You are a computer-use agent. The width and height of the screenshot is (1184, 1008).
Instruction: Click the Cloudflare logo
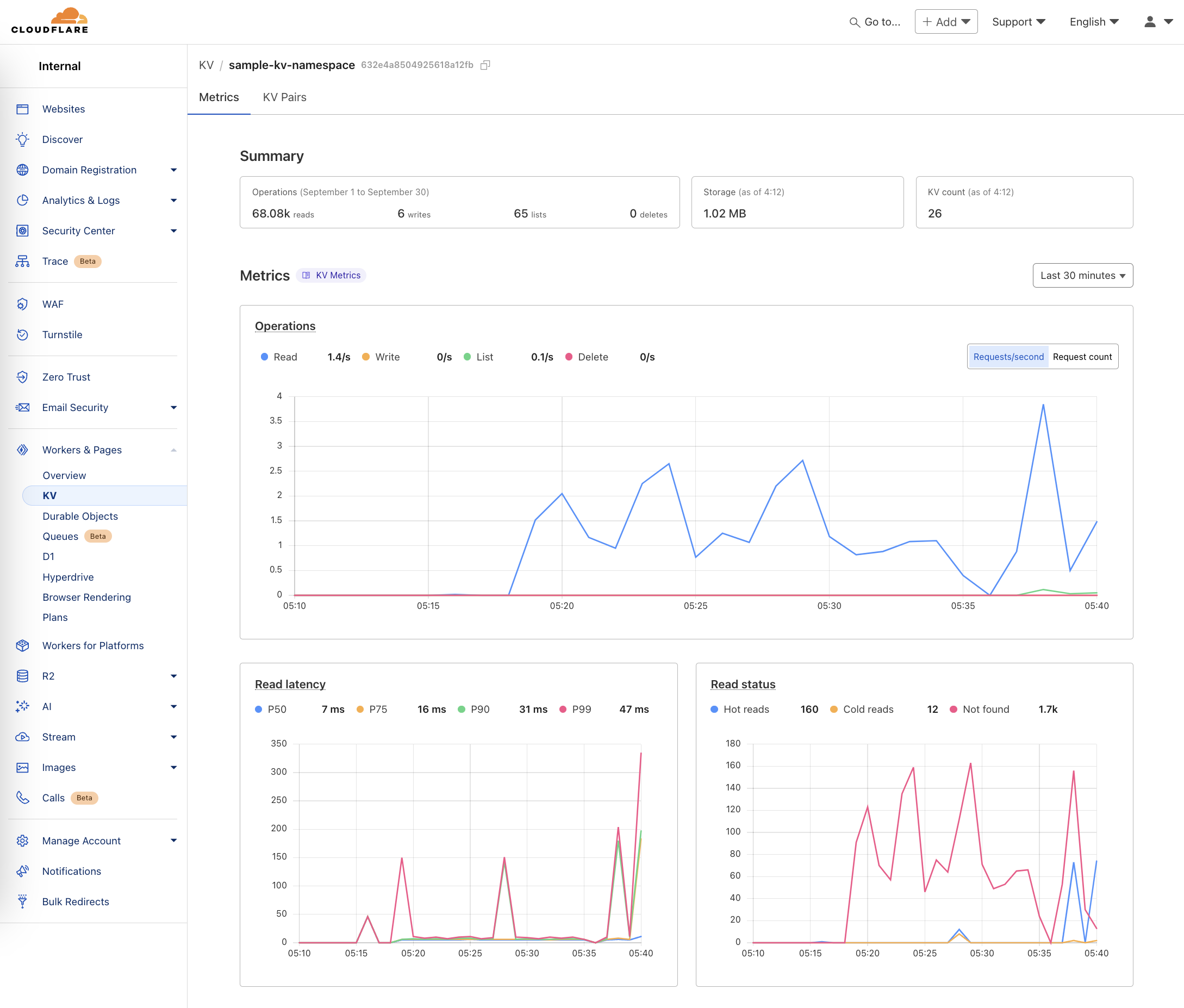tap(49, 21)
